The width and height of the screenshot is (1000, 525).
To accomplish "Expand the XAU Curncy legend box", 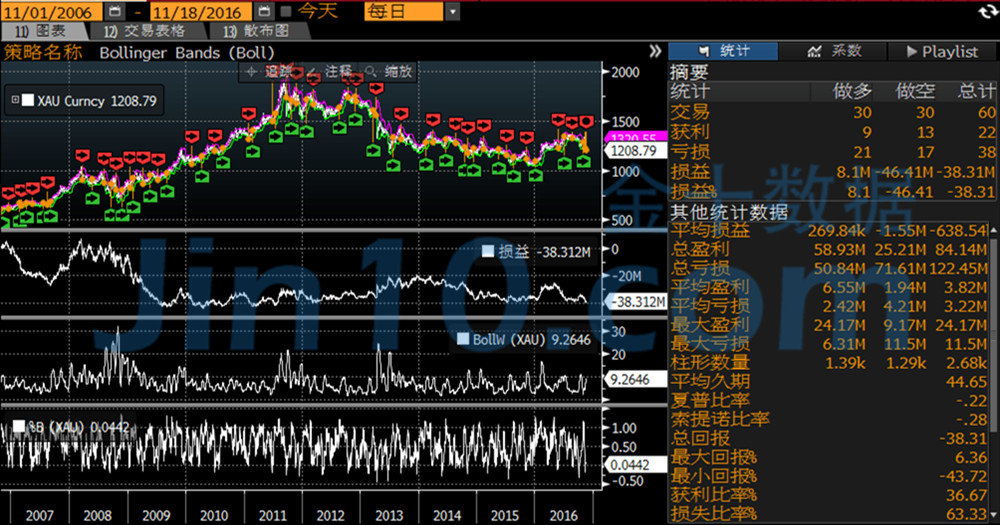I will point(13,101).
